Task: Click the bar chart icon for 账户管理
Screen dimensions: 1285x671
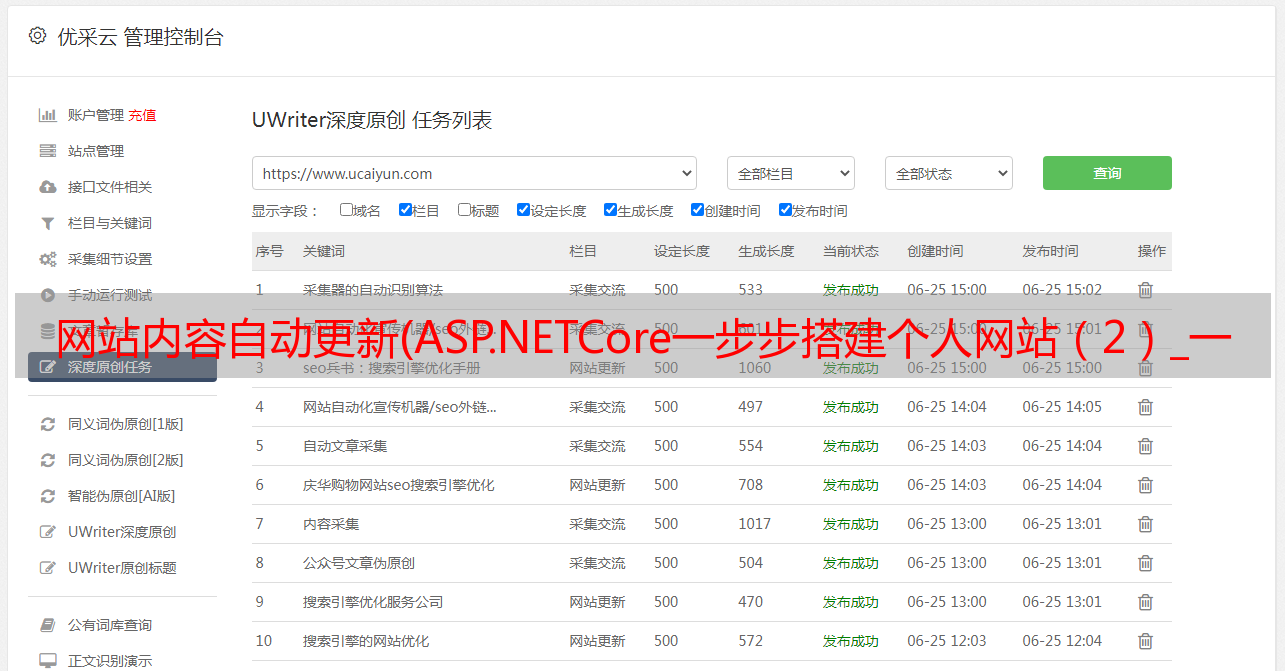Action: (x=47, y=115)
